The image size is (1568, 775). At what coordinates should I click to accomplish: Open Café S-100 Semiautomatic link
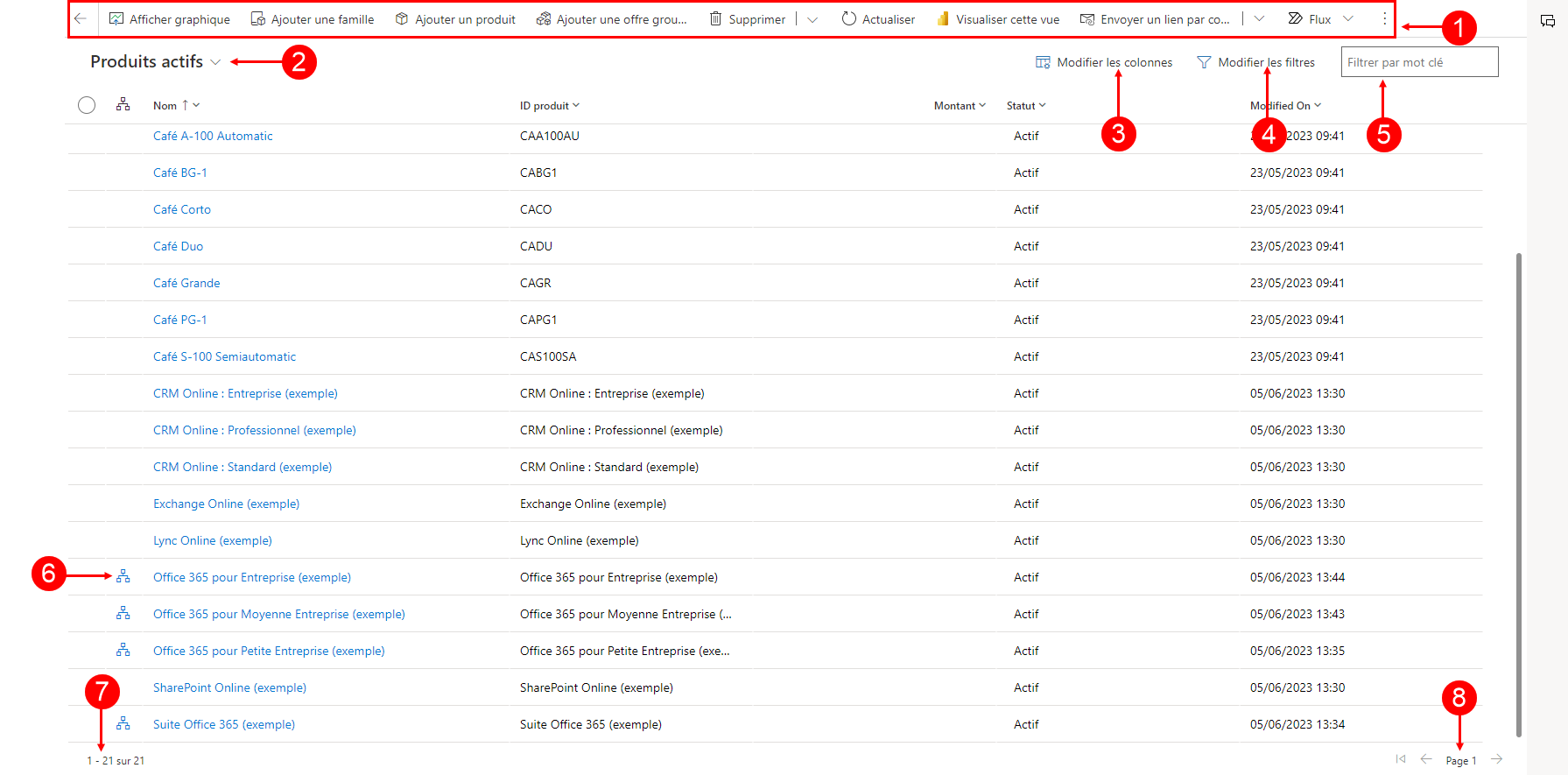[x=224, y=356]
